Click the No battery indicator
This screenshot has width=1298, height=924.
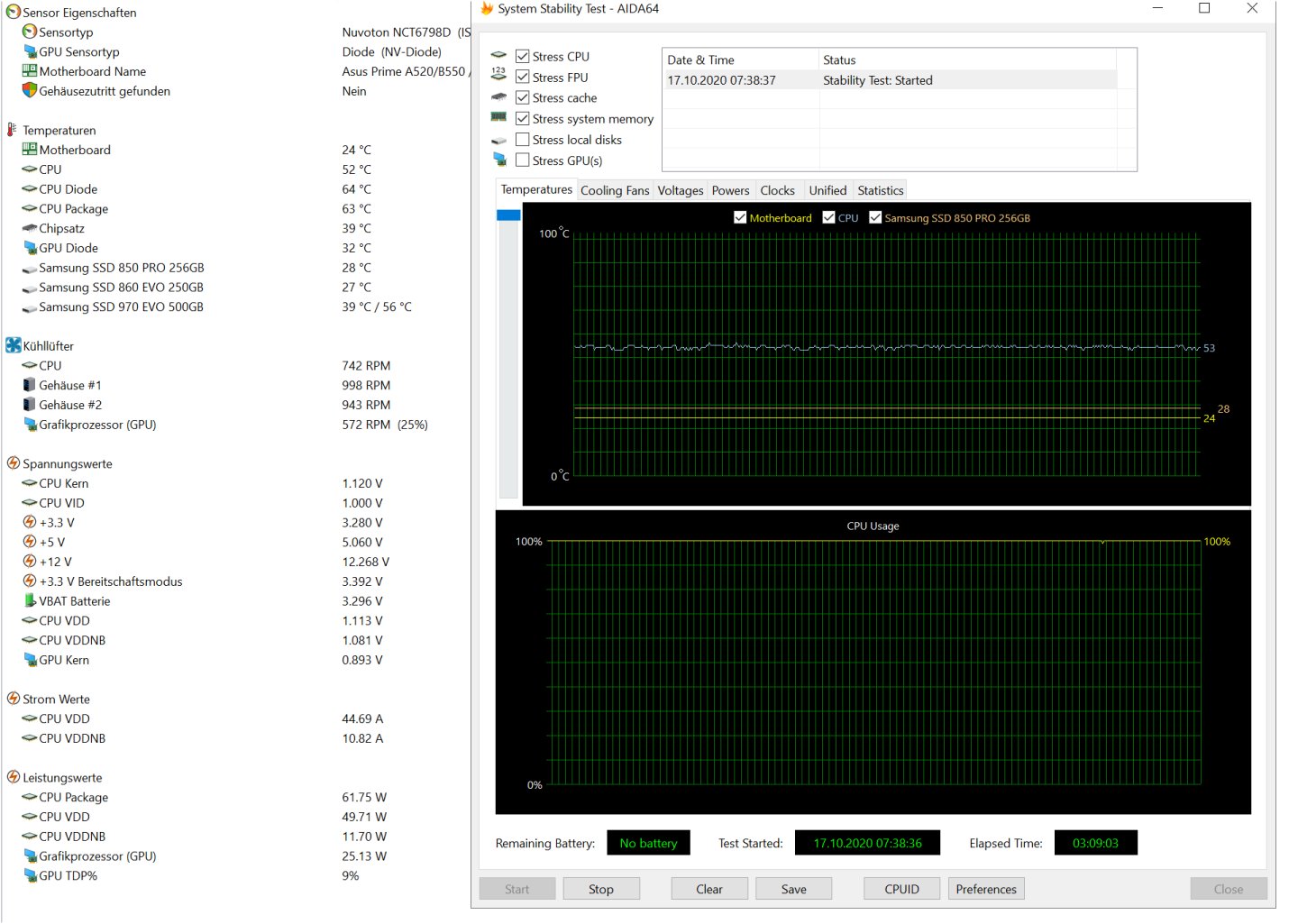(648, 843)
